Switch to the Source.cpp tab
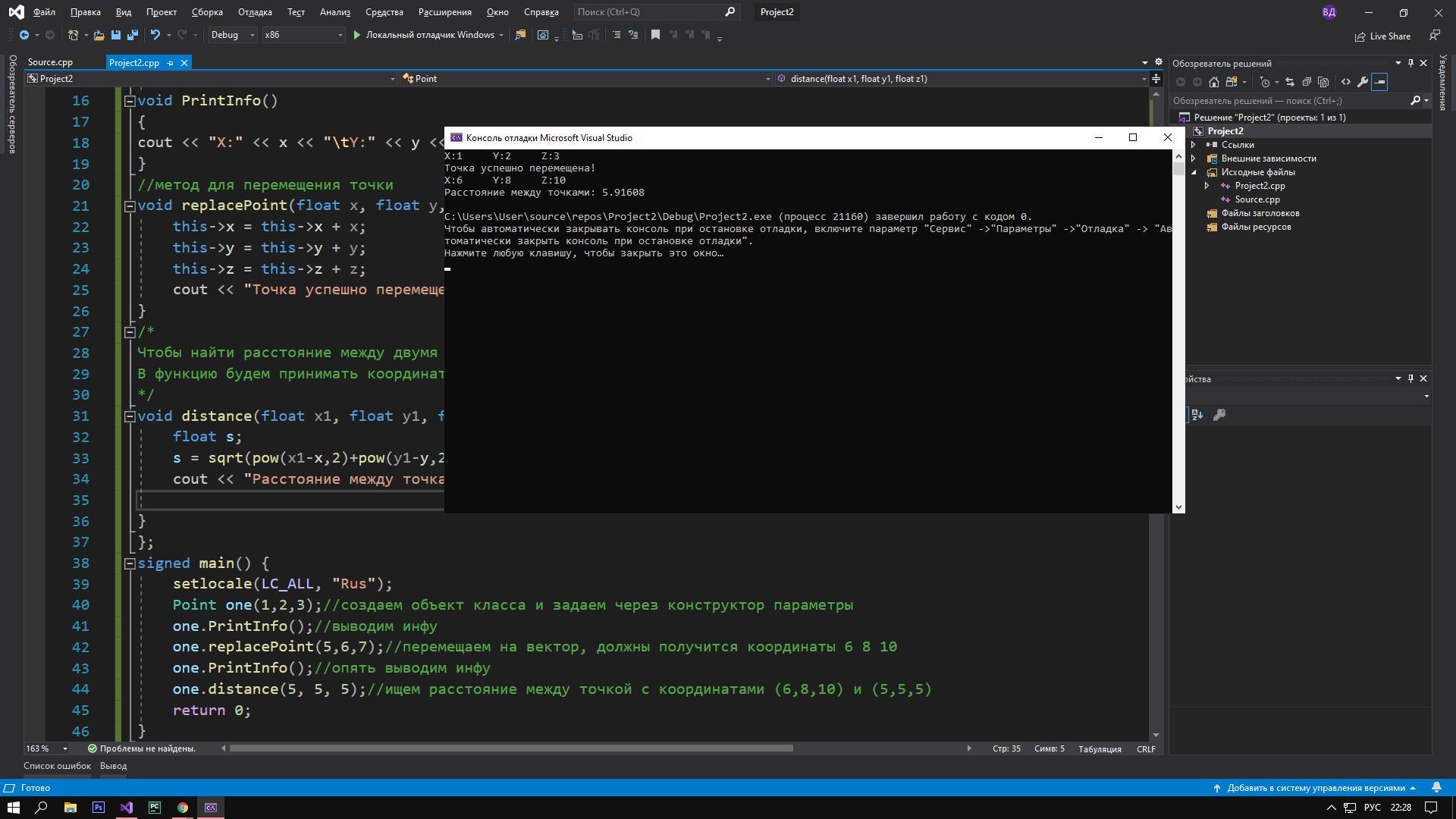This screenshot has height=819, width=1456. (x=51, y=63)
